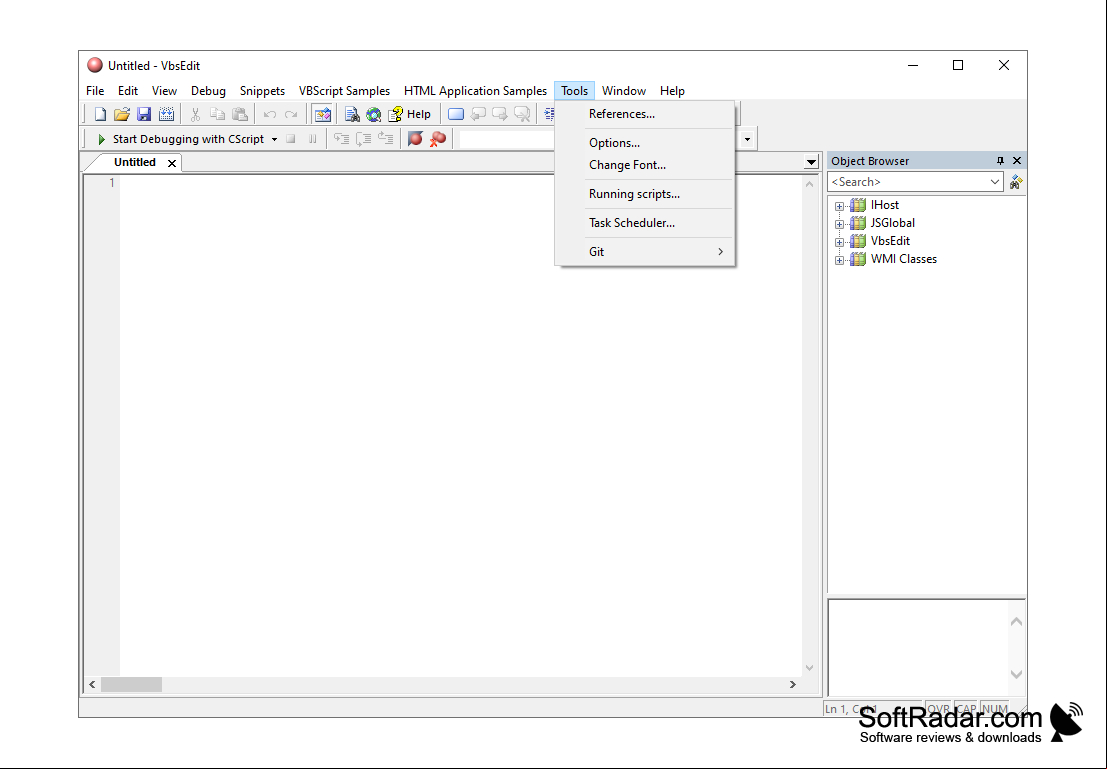Click the Redo arrow icon
Image resolution: width=1107 pixels, height=769 pixels.
291,114
